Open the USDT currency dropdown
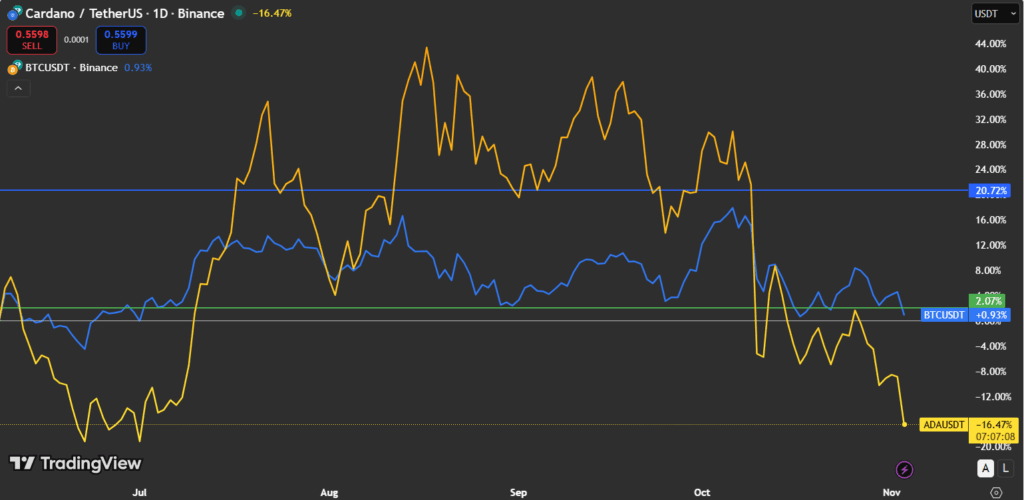This screenshot has height=500, width=1024. pyautogui.click(x=994, y=13)
